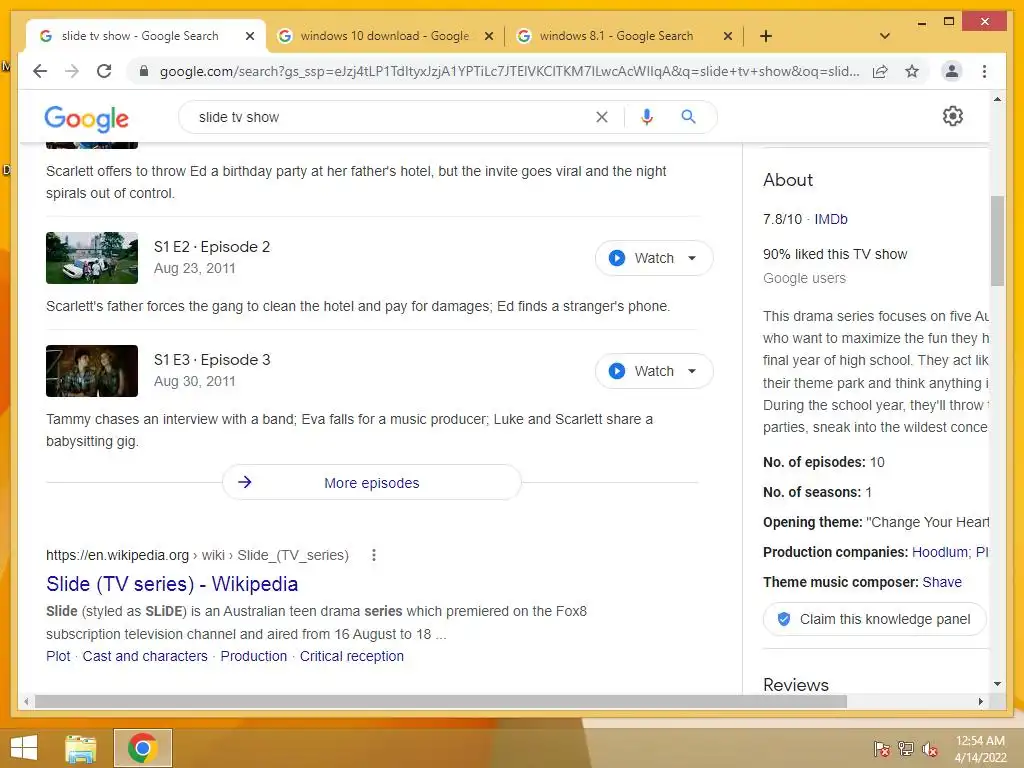This screenshot has width=1024, height=768.
Task: Click the Chrome taskbar icon
Action: [142, 748]
